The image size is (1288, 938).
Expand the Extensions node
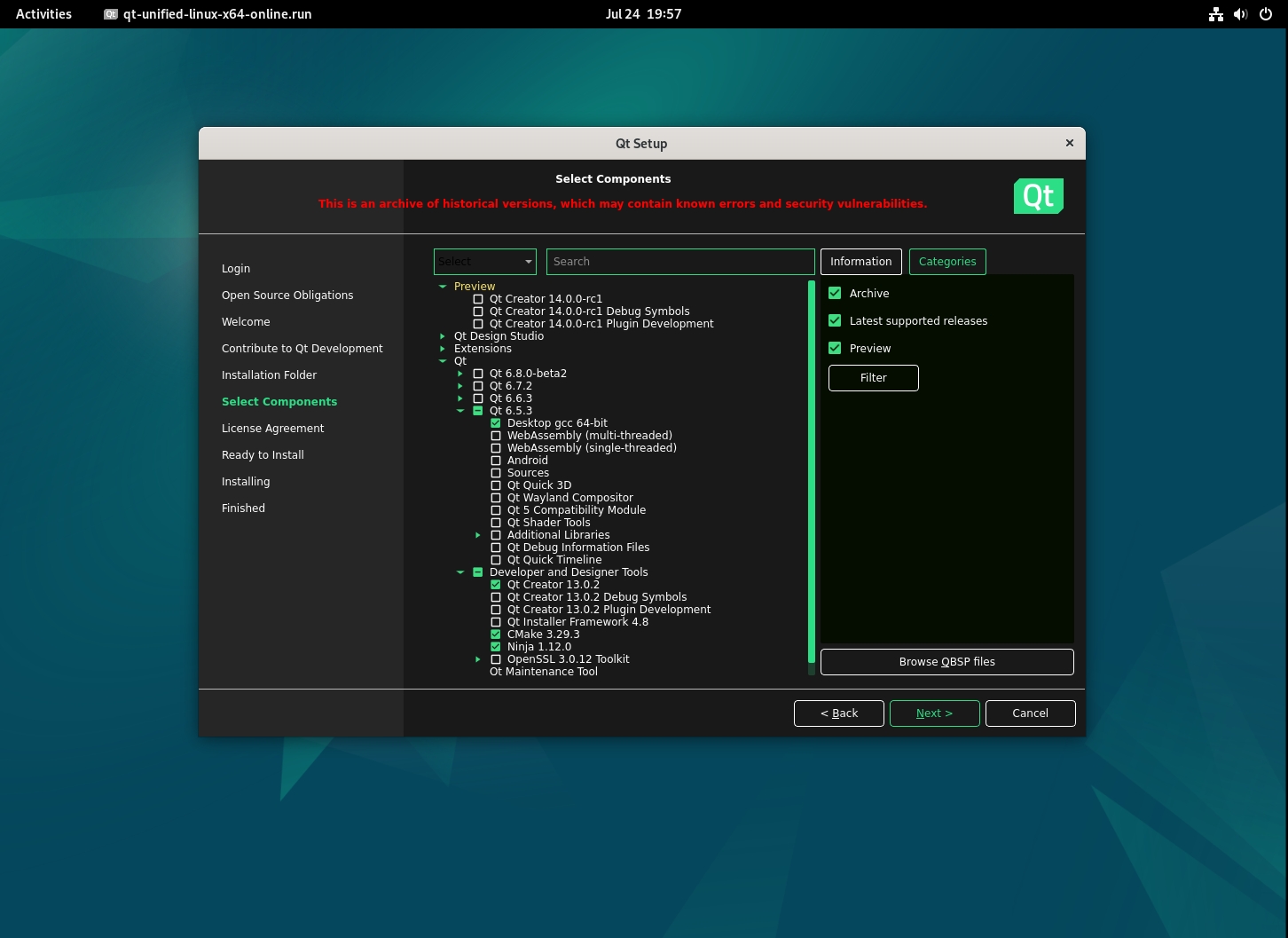click(x=443, y=349)
